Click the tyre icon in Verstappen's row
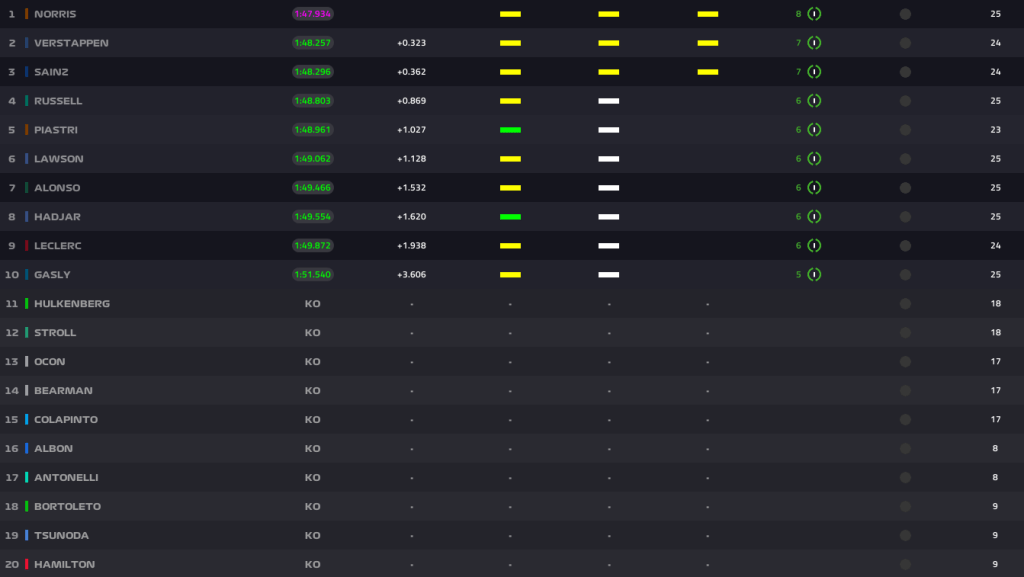 tap(814, 43)
